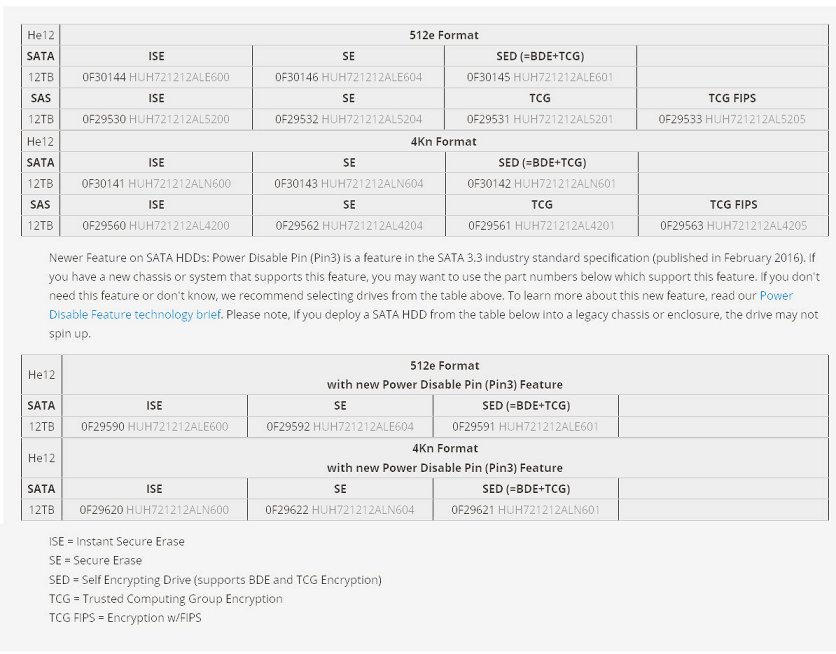Image resolution: width=836 pixels, height=654 pixels.
Task: Select 4Kn TCG FIPS part 0F29563 HUH721212AL4205
Action: (734, 226)
